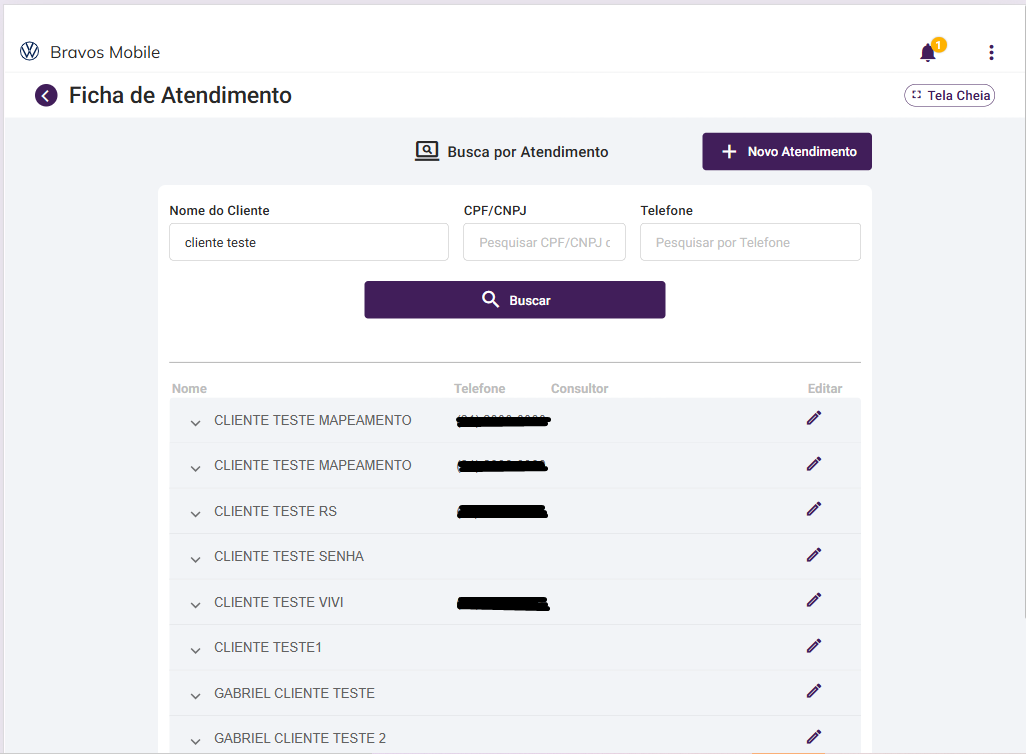Edit the CLIENTE TESTE SENHA record
Image resolution: width=1026 pixels, height=754 pixels.
coord(814,554)
